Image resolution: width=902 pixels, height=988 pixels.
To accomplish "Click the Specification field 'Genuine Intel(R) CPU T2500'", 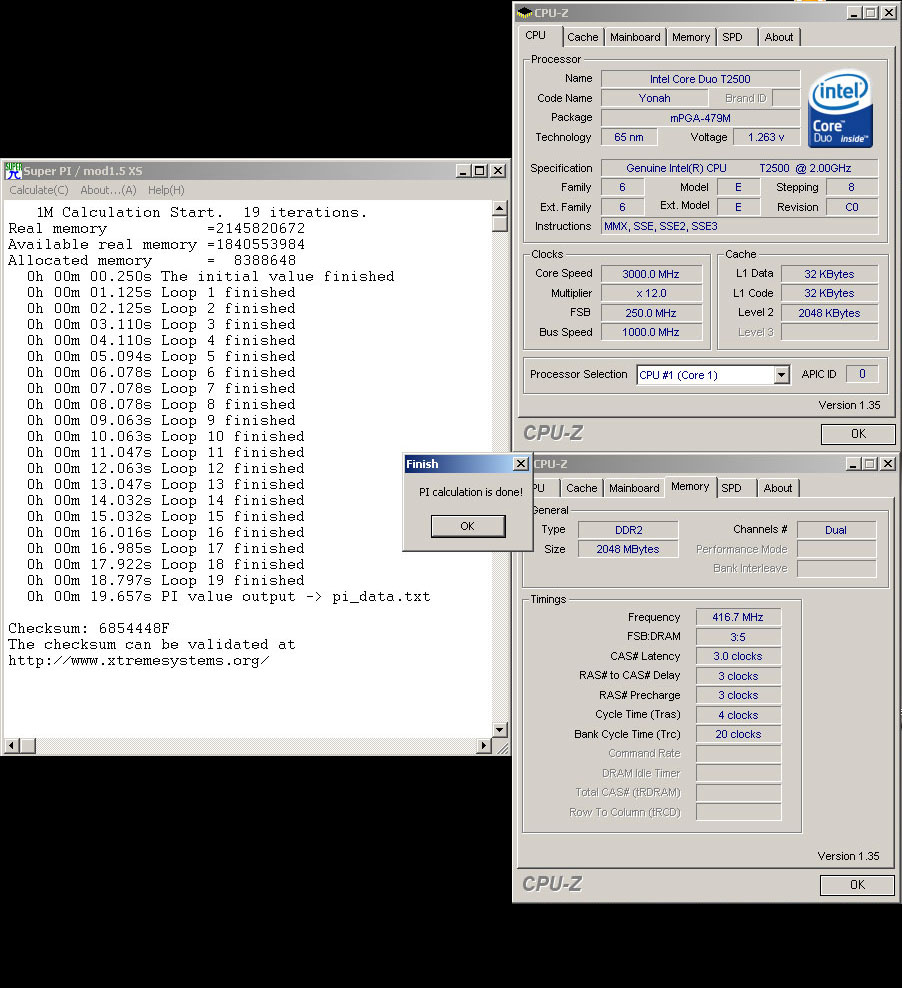I will (x=739, y=168).
